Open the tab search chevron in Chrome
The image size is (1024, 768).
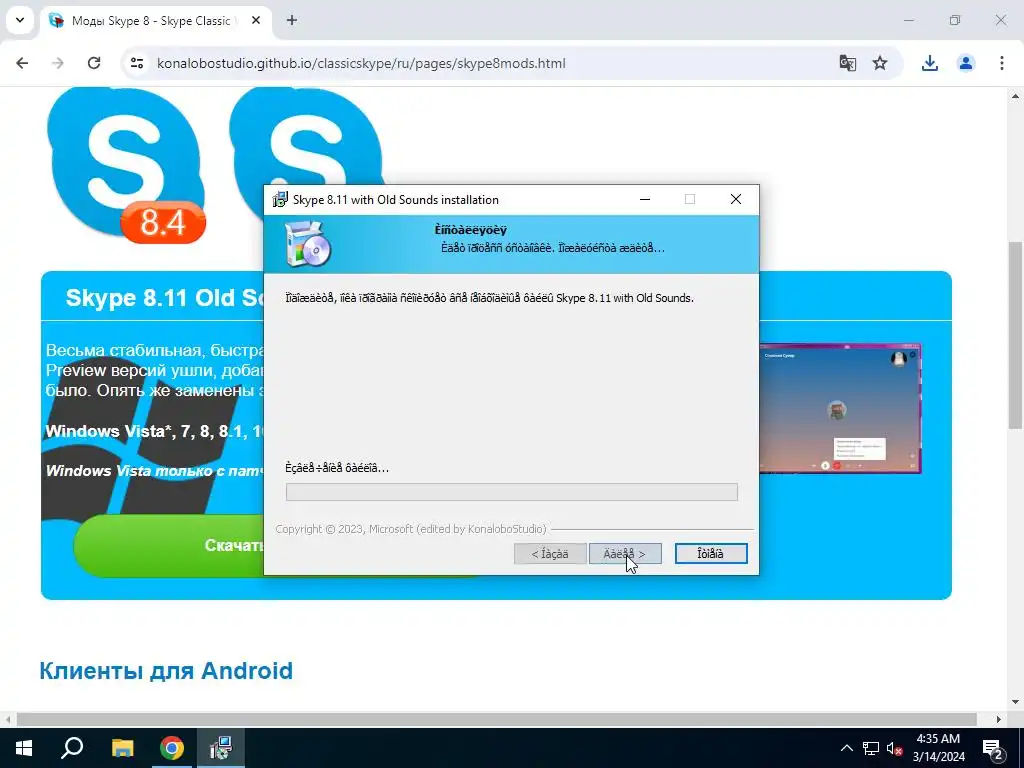20,20
